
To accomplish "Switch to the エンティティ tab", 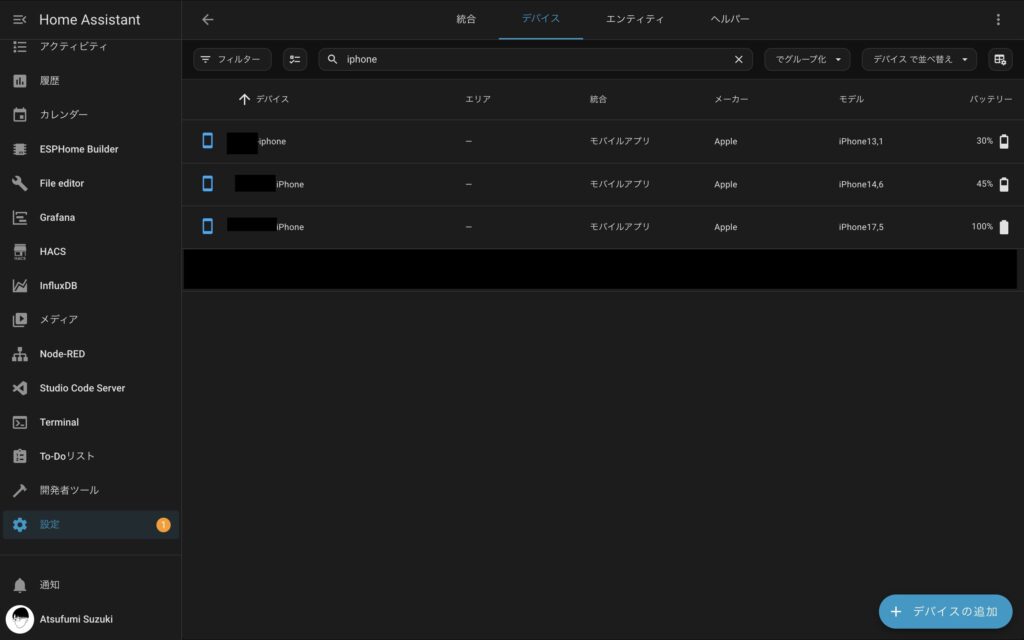I will pyautogui.click(x=634, y=20).
